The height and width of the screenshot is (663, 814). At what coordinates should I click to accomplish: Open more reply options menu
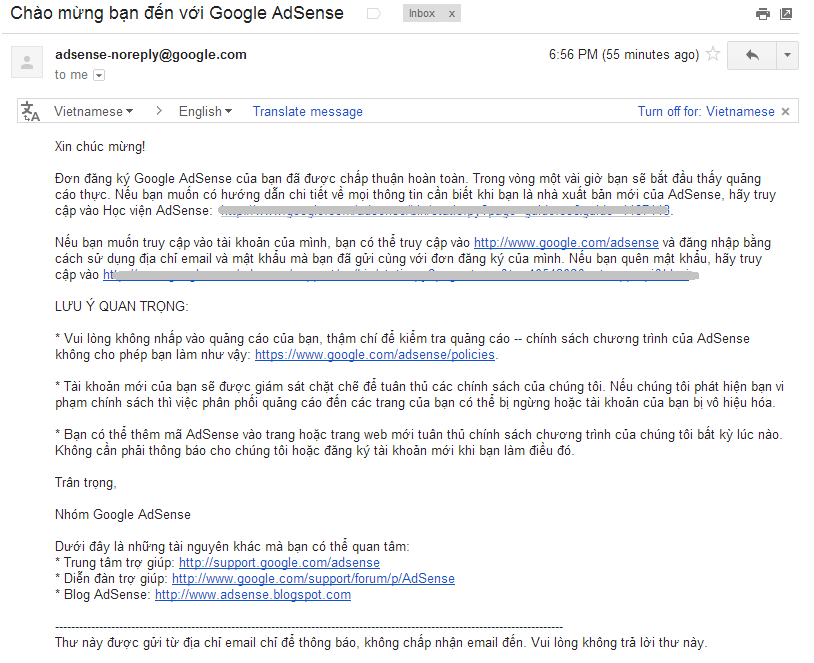[x=786, y=55]
